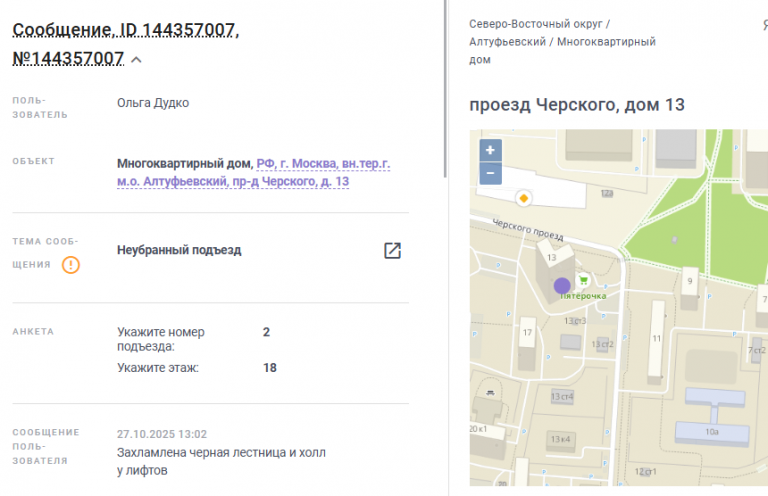
Task: Click the orange diamond marker on map
Action: click(x=524, y=198)
